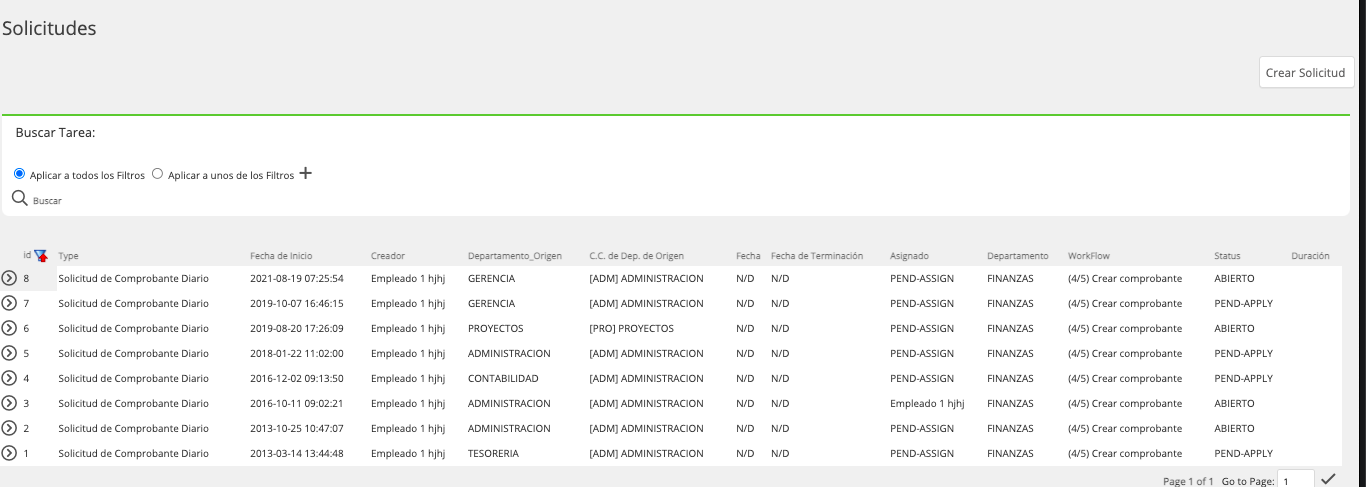Image resolution: width=1366 pixels, height=487 pixels.
Task: Click the Buscar magnifying glass icon
Action: pos(19,199)
